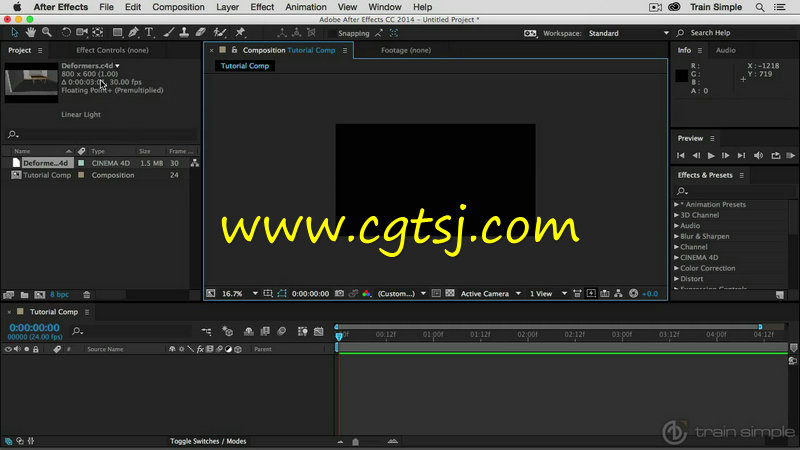This screenshot has width=800, height=450.
Task: Toggle the Snapping checkbox
Action: pos(332,33)
